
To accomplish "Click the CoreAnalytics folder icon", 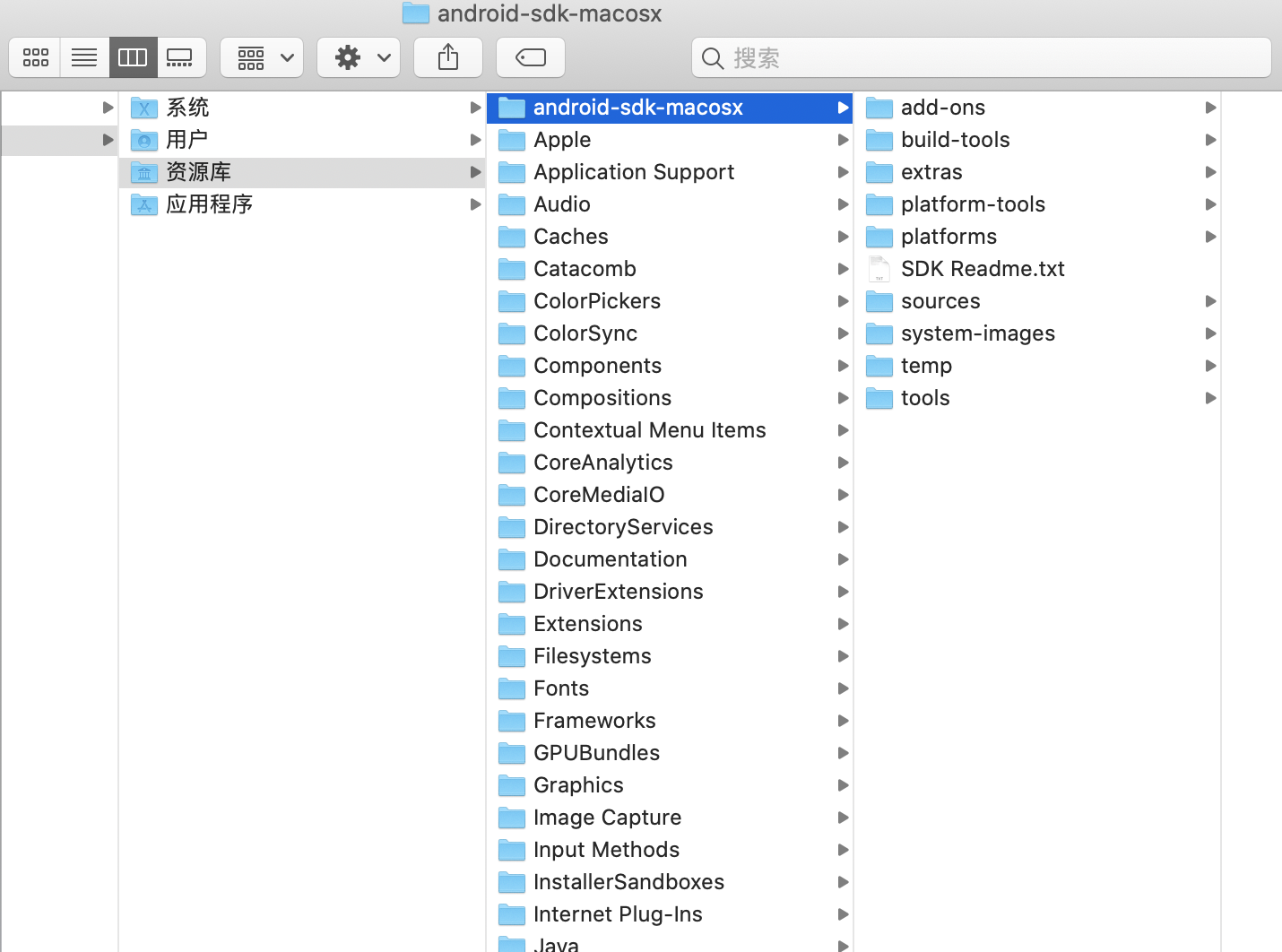I will [x=512, y=463].
